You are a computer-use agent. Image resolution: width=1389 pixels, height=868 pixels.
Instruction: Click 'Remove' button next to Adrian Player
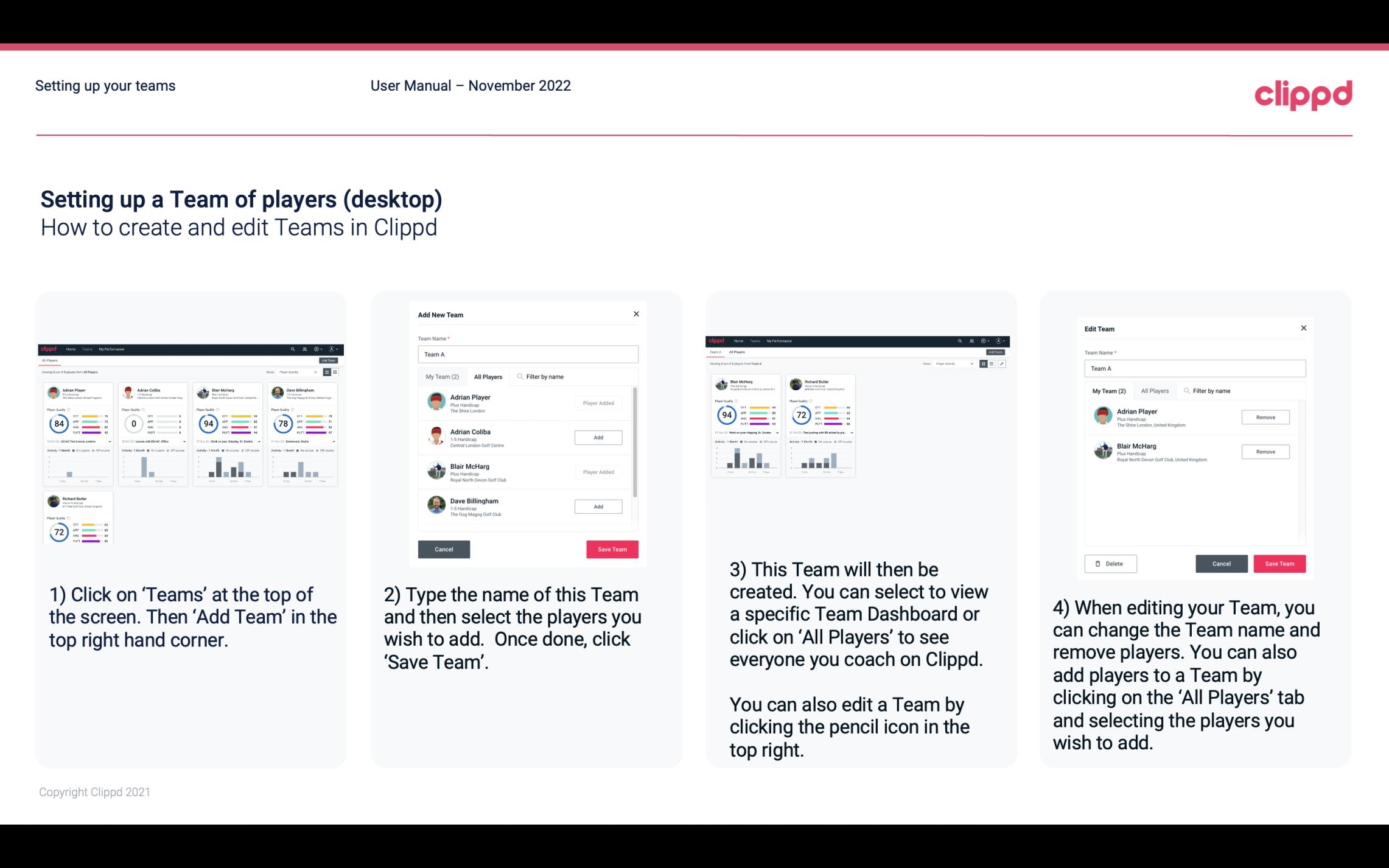pos(1266,417)
